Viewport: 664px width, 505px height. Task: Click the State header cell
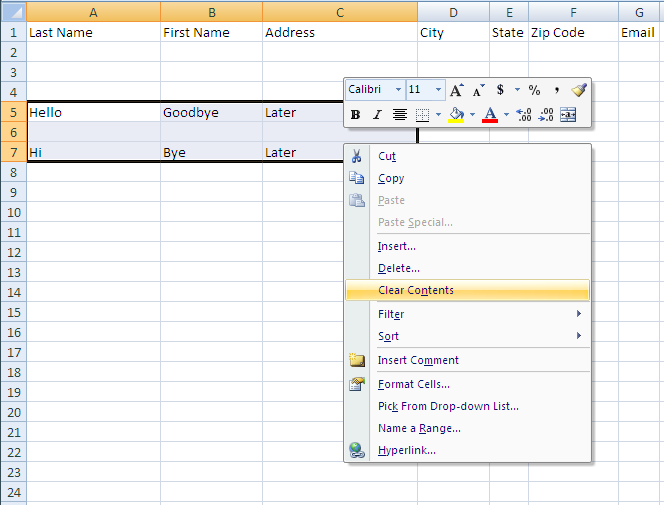click(509, 32)
